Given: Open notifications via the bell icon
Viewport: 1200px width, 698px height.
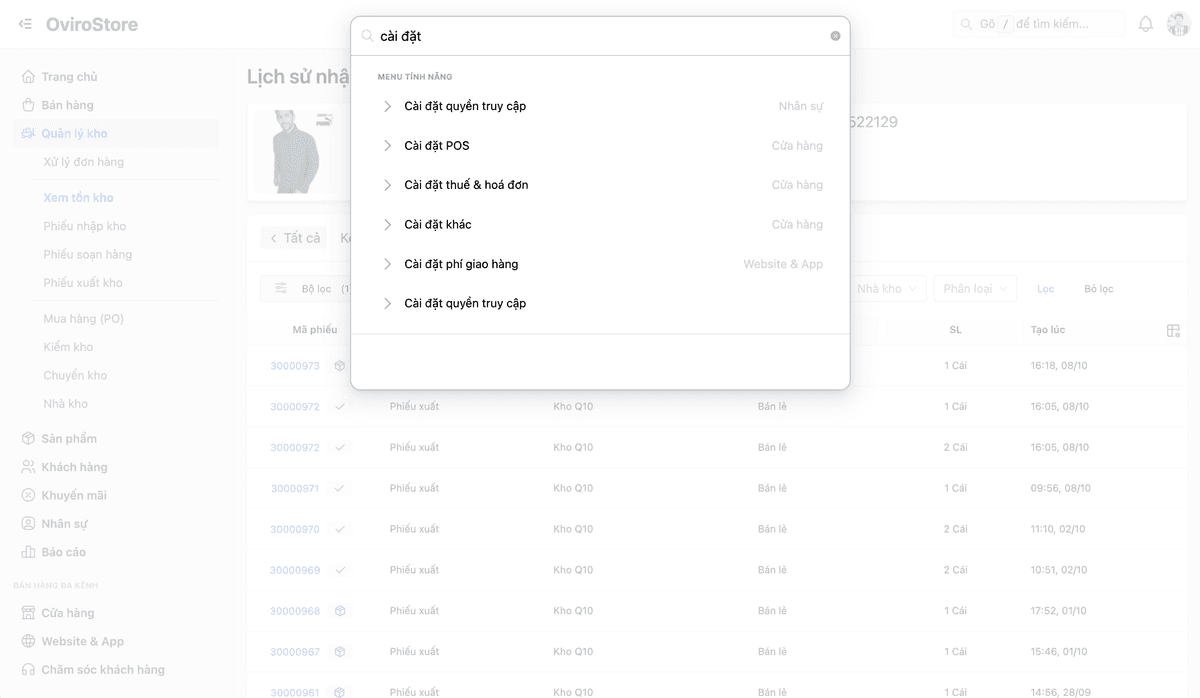Looking at the screenshot, I should click(1145, 22).
